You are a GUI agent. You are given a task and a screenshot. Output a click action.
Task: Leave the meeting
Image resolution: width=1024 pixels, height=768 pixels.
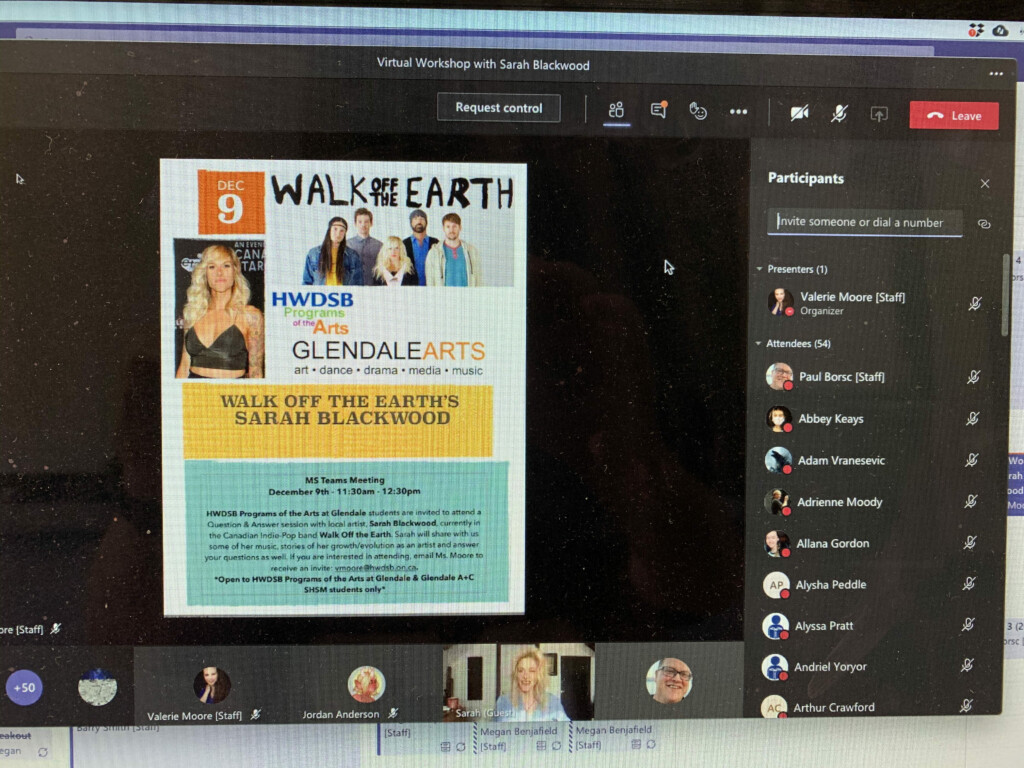pos(953,116)
